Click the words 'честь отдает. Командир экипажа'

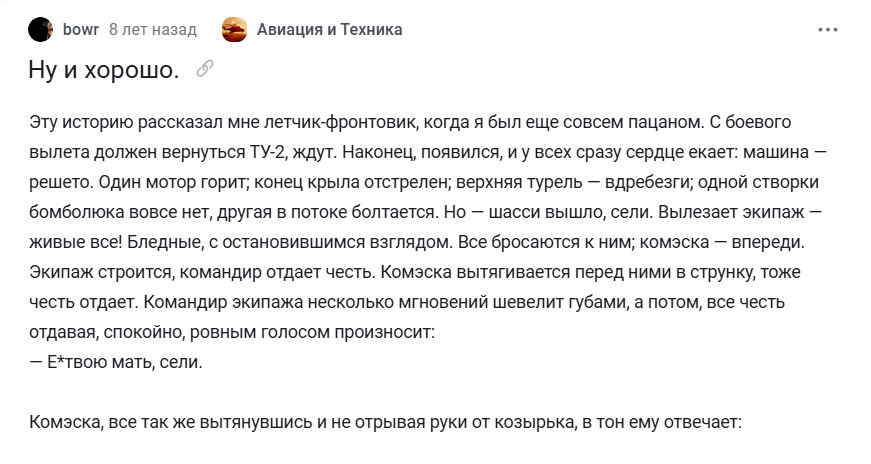pyautogui.click(x=166, y=302)
